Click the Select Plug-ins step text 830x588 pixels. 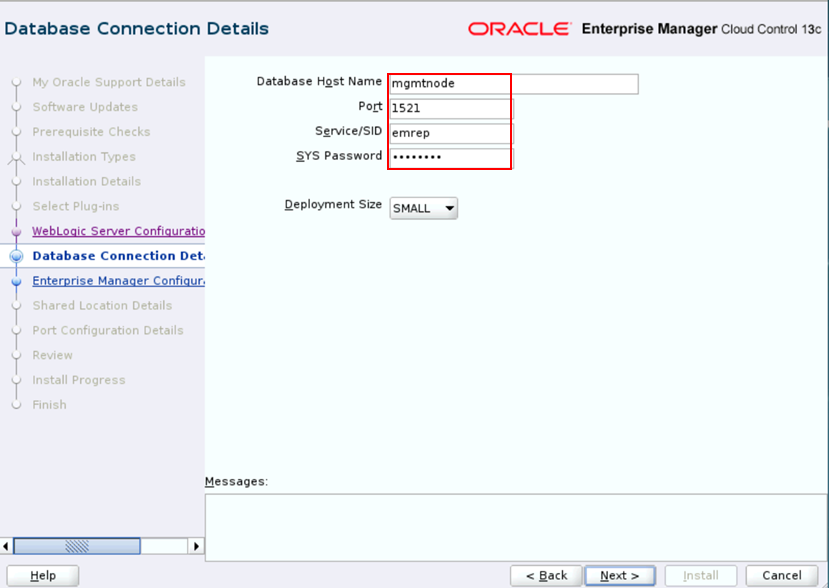point(76,206)
